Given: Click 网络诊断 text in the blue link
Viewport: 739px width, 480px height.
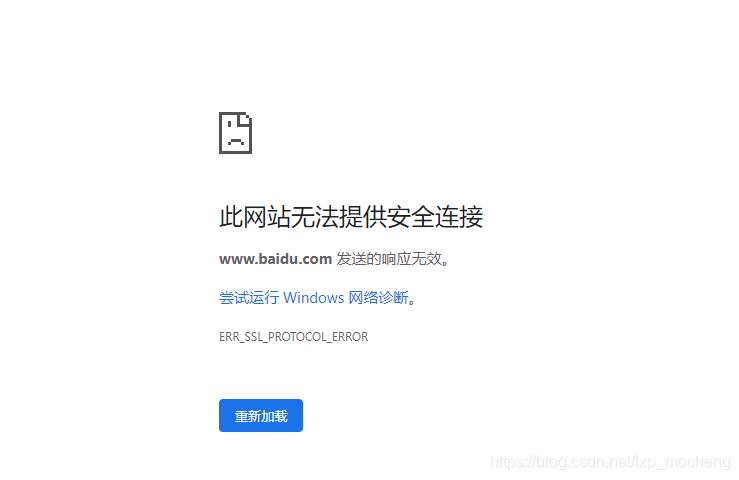Looking at the screenshot, I should pos(378,298).
